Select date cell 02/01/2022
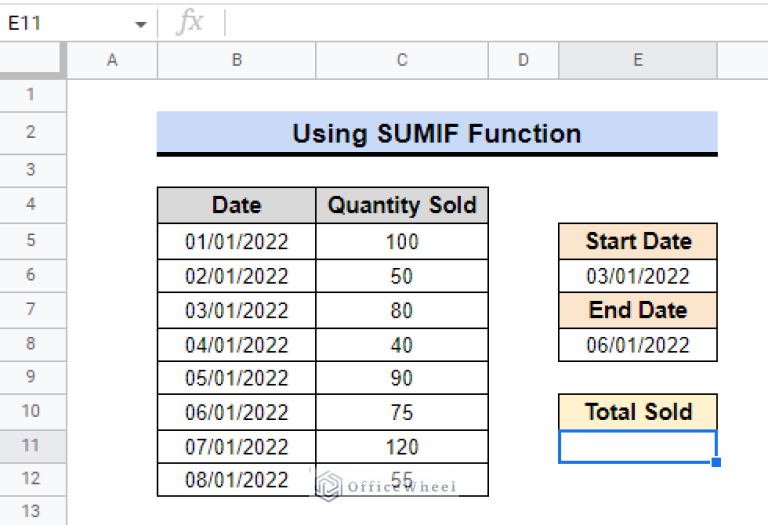 [237, 276]
